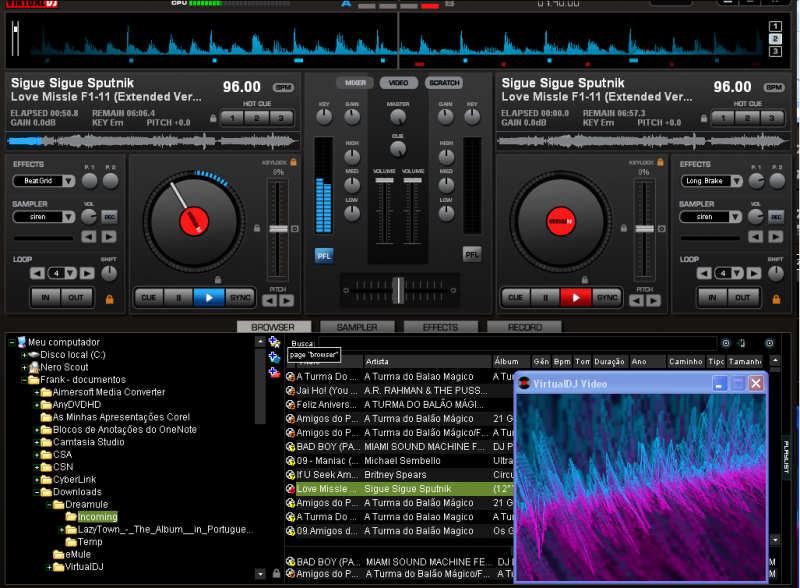Click the Busca search field

click(x=517, y=344)
